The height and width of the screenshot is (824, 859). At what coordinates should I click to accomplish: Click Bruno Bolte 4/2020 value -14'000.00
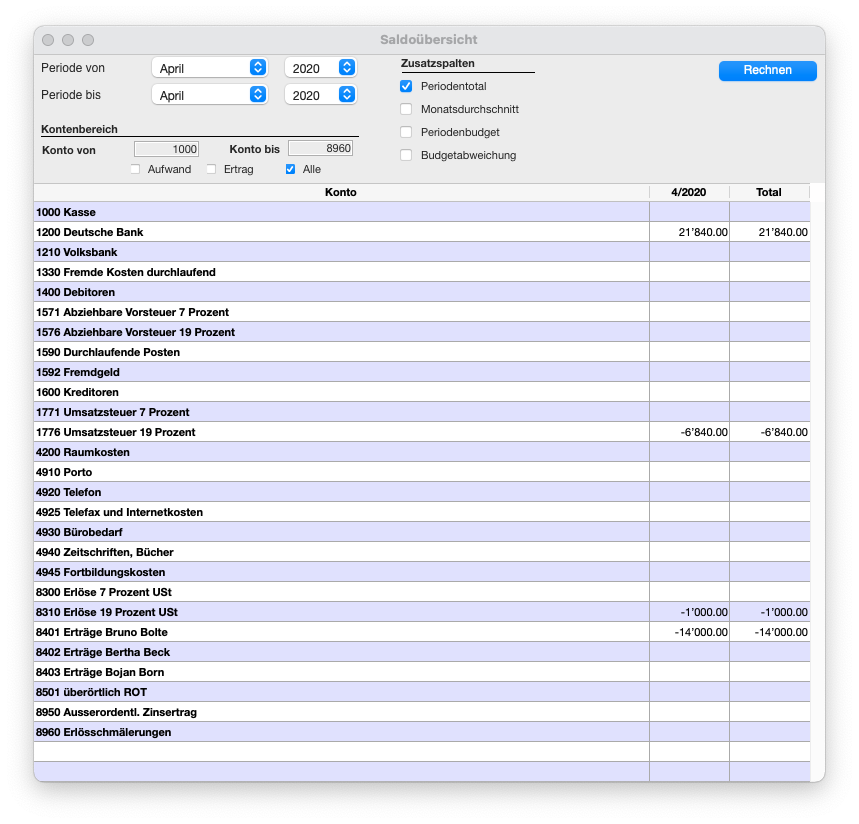coord(701,632)
